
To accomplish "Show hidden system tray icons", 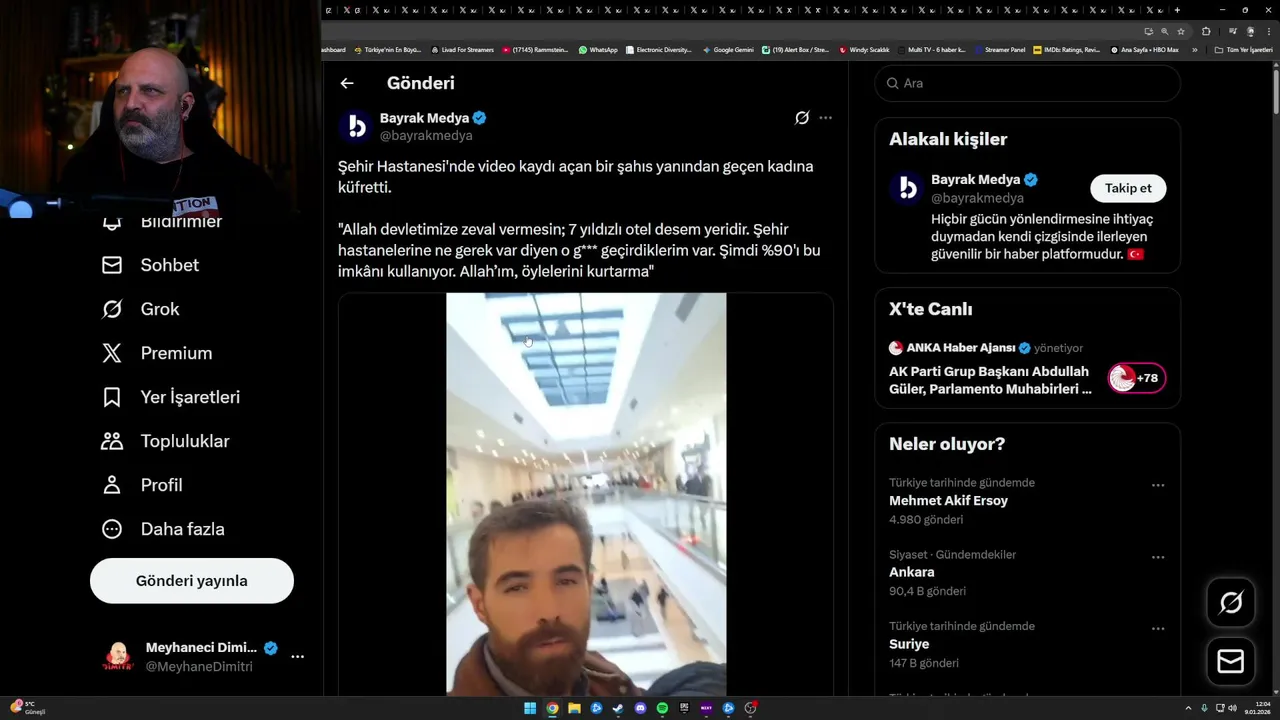I will [x=1188, y=708].
